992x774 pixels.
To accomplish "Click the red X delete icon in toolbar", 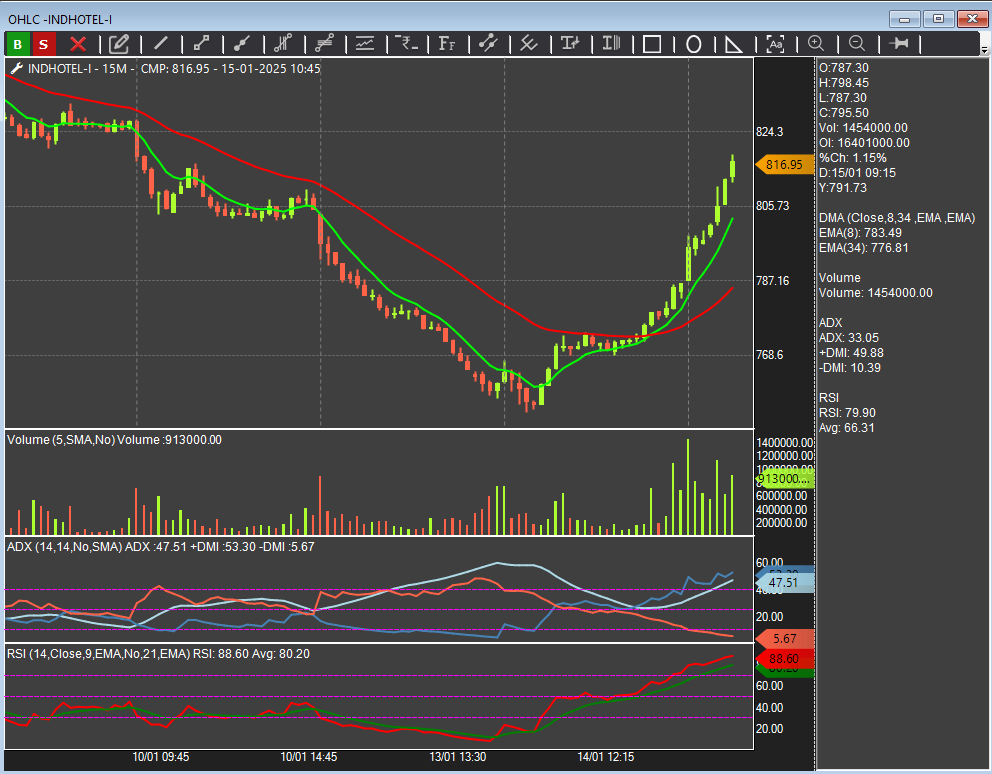I will click(78, 44).
